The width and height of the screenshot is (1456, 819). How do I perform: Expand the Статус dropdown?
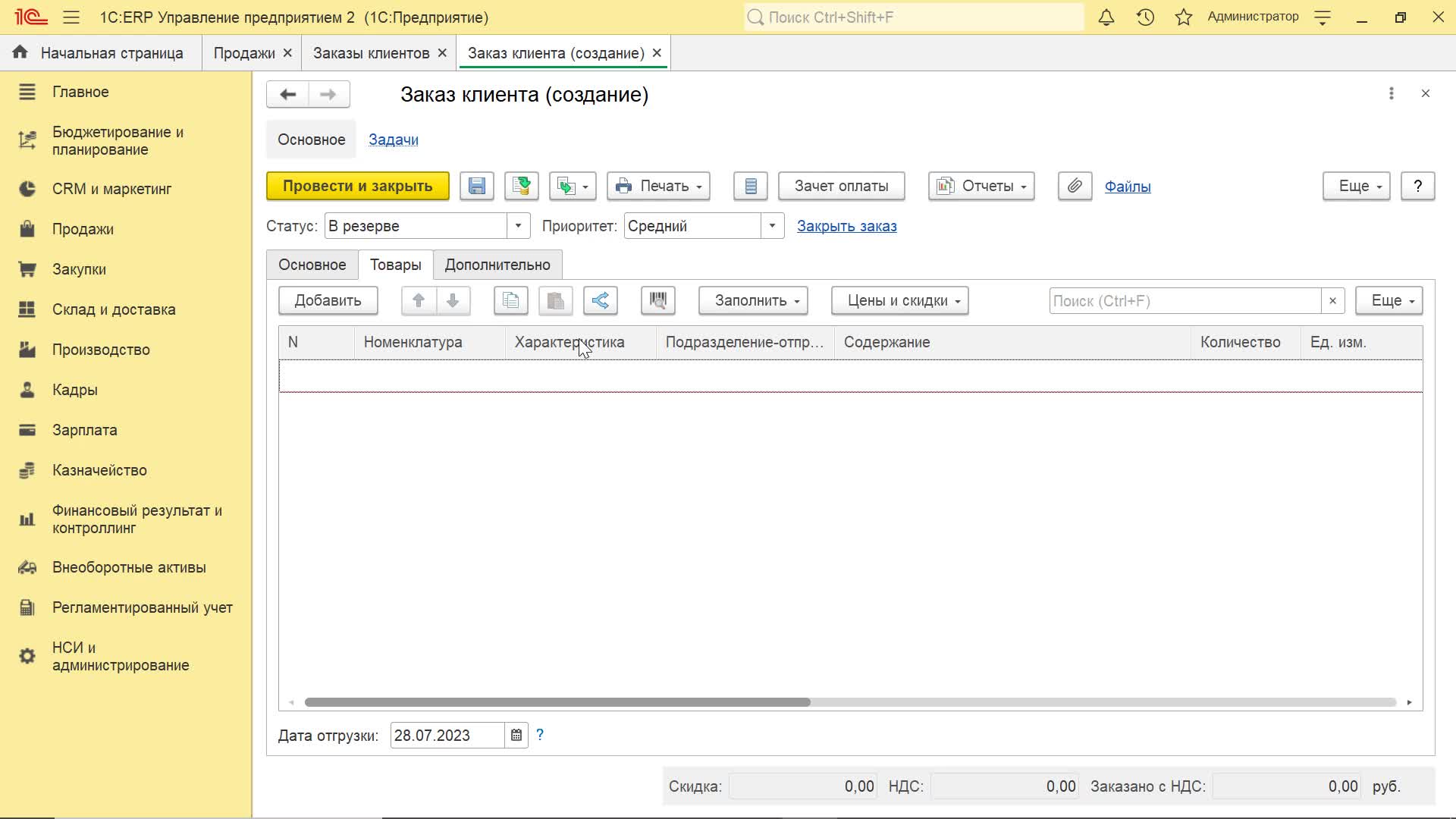click(518, 226)
